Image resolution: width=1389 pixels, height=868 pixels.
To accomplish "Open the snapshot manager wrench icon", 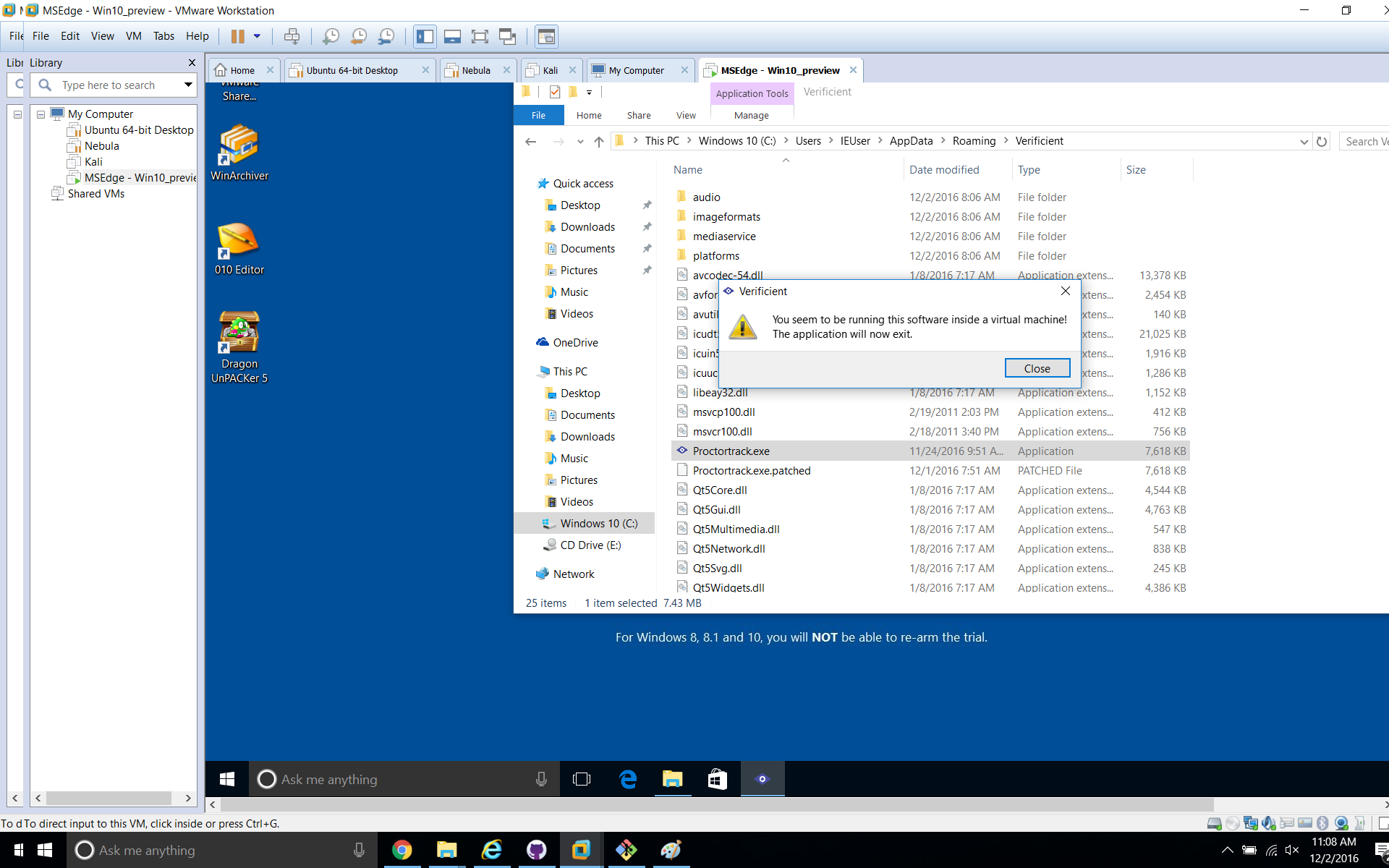I will (387, 36).
